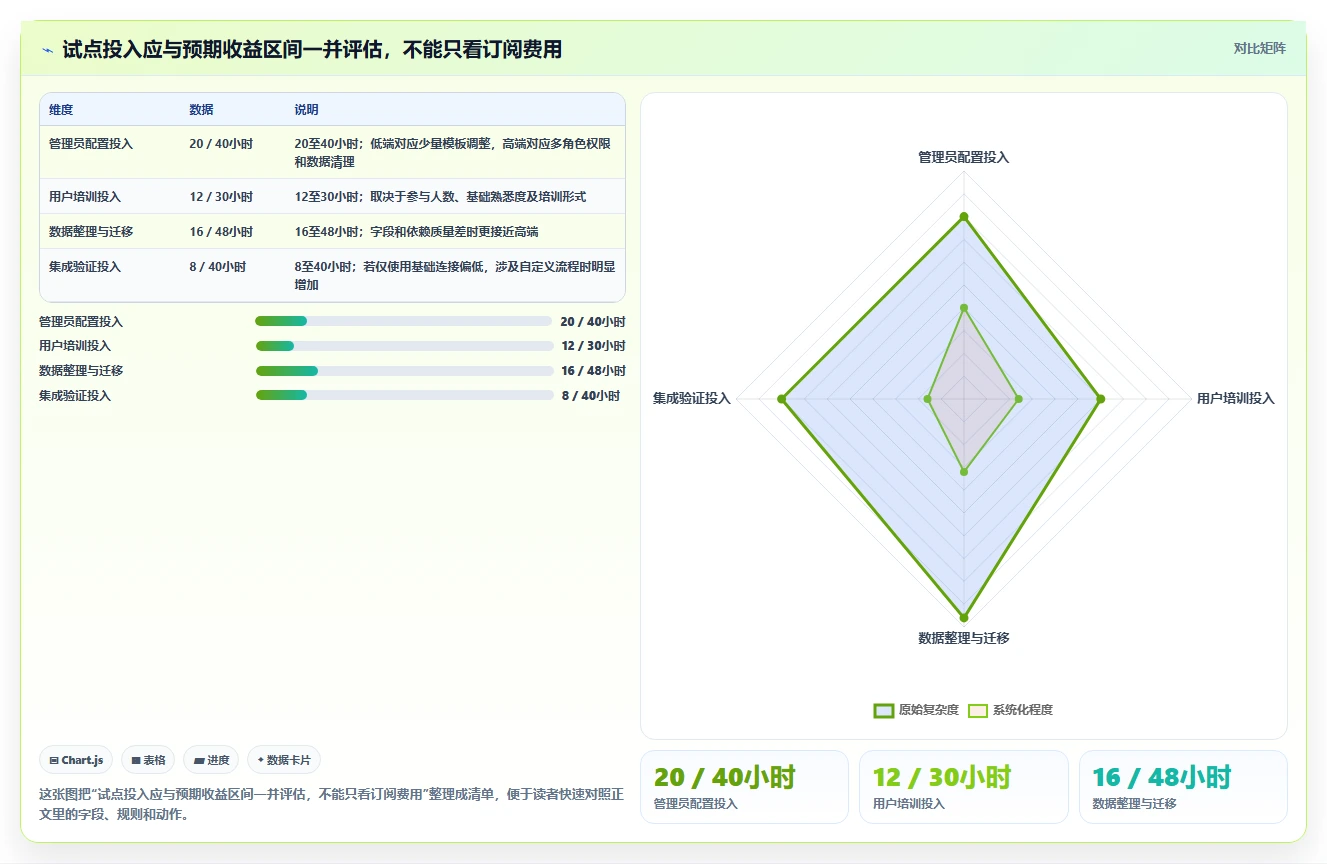
Task: Select the 表格 tag chip
Action: point(148,760)
